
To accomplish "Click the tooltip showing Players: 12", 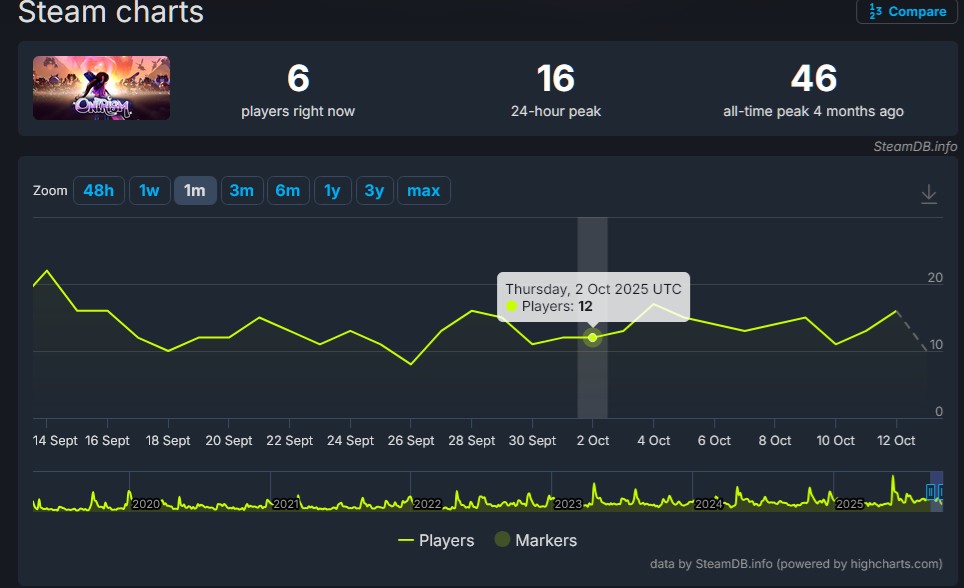I will (x=593, y=297).
